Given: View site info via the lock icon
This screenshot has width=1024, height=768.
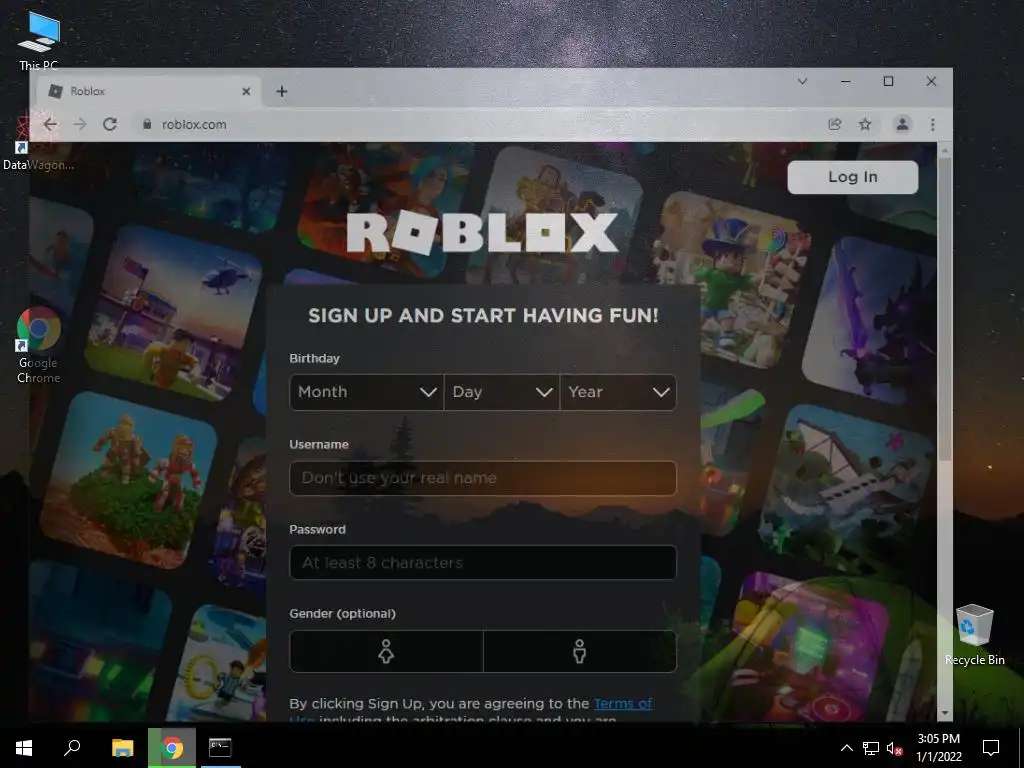Looking at the screenshot, I should 147,124.
